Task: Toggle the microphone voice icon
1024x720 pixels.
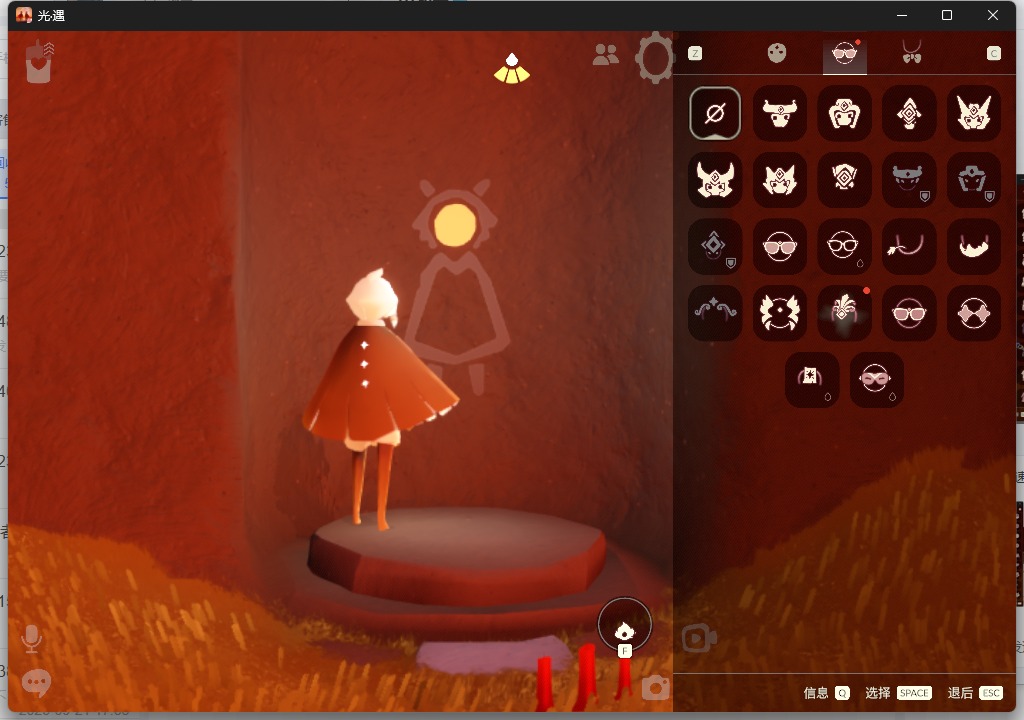Action: tap(31, 639)
